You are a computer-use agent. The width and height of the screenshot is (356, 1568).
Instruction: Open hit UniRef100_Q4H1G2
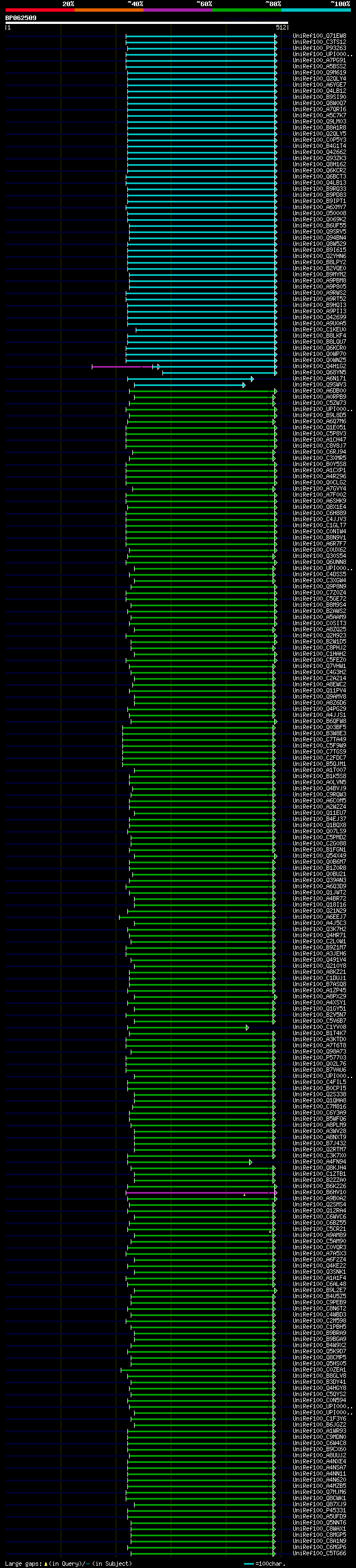(319, 367)
